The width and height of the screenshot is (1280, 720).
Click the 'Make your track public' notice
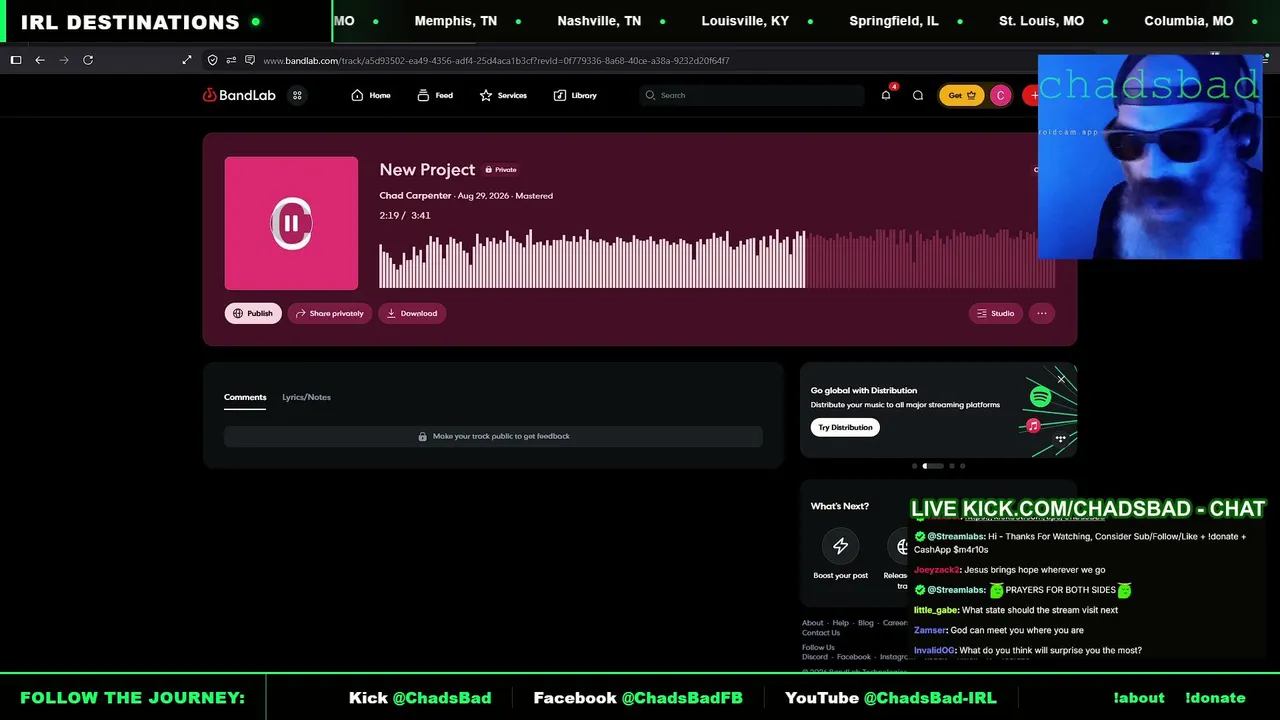pyautogui.click(x=494, y=436)
